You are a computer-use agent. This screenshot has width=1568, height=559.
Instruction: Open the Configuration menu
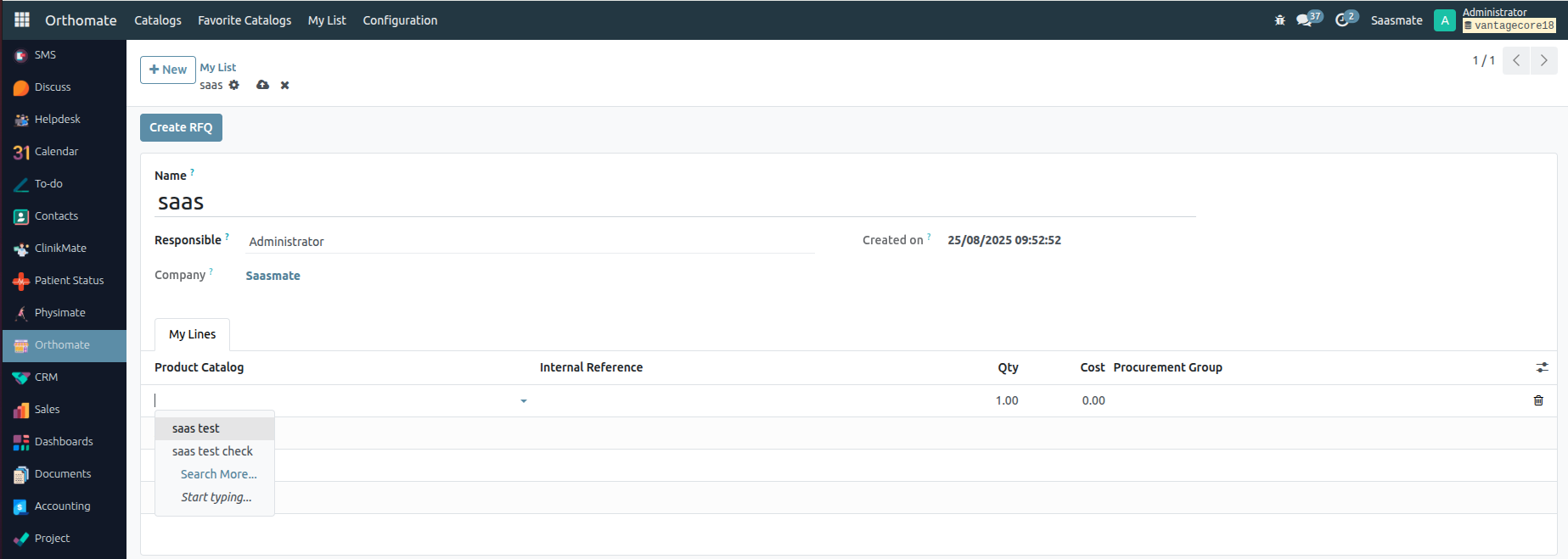(x=400, y=20)
